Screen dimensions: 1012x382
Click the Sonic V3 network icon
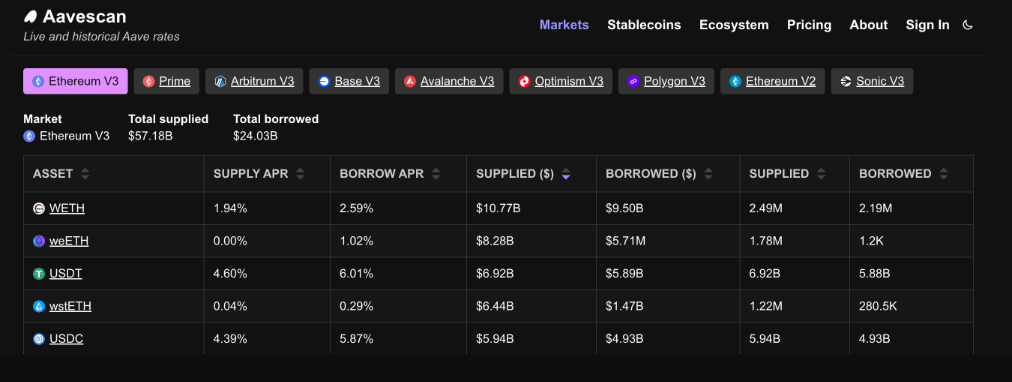(x=845, y=81)
